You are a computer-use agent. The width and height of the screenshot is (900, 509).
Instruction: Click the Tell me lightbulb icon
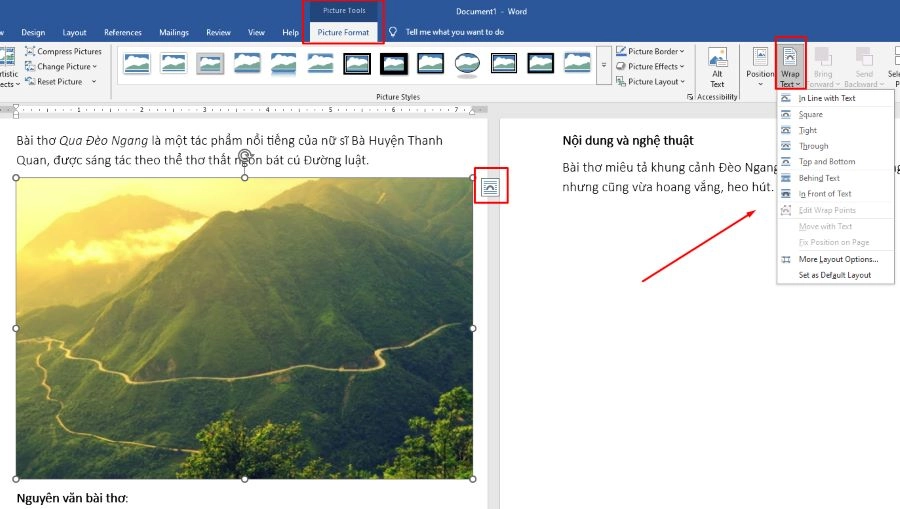[x=393, y=32]
